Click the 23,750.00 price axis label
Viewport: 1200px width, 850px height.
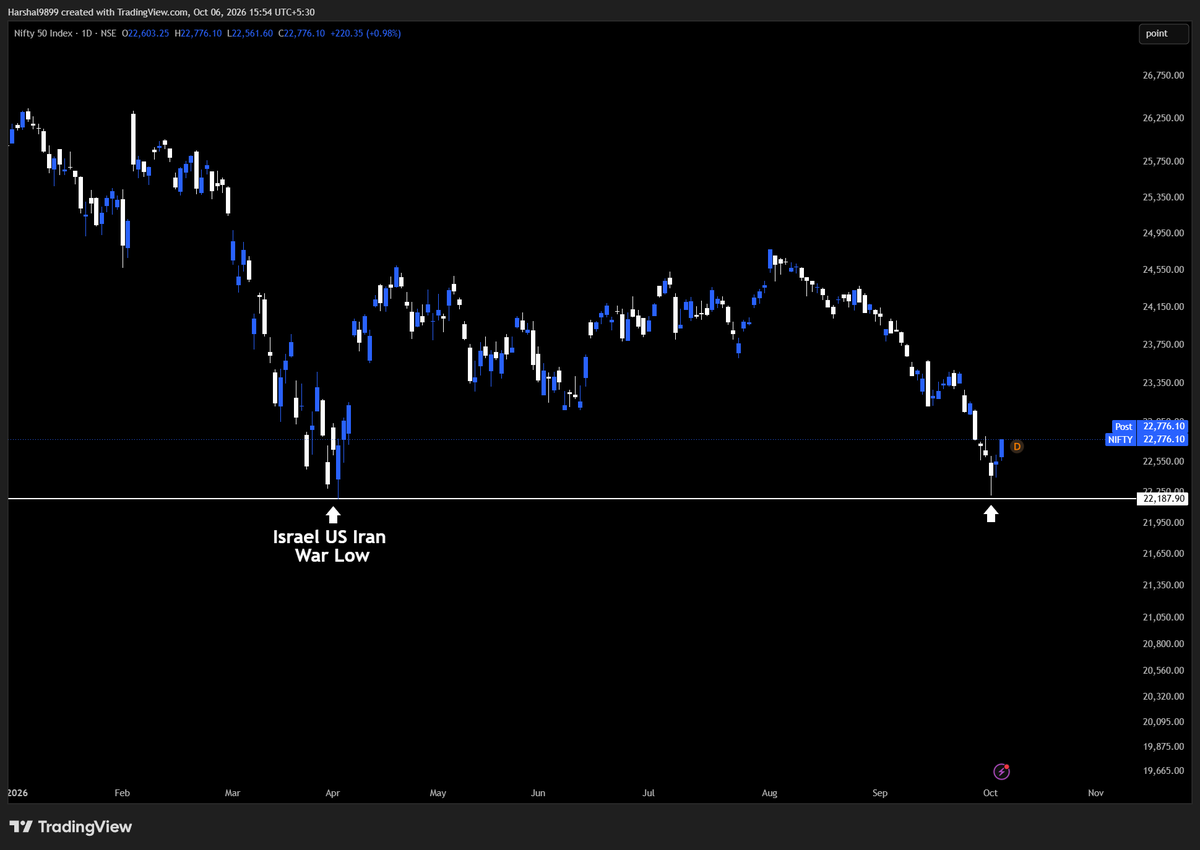click(1164, 344)
